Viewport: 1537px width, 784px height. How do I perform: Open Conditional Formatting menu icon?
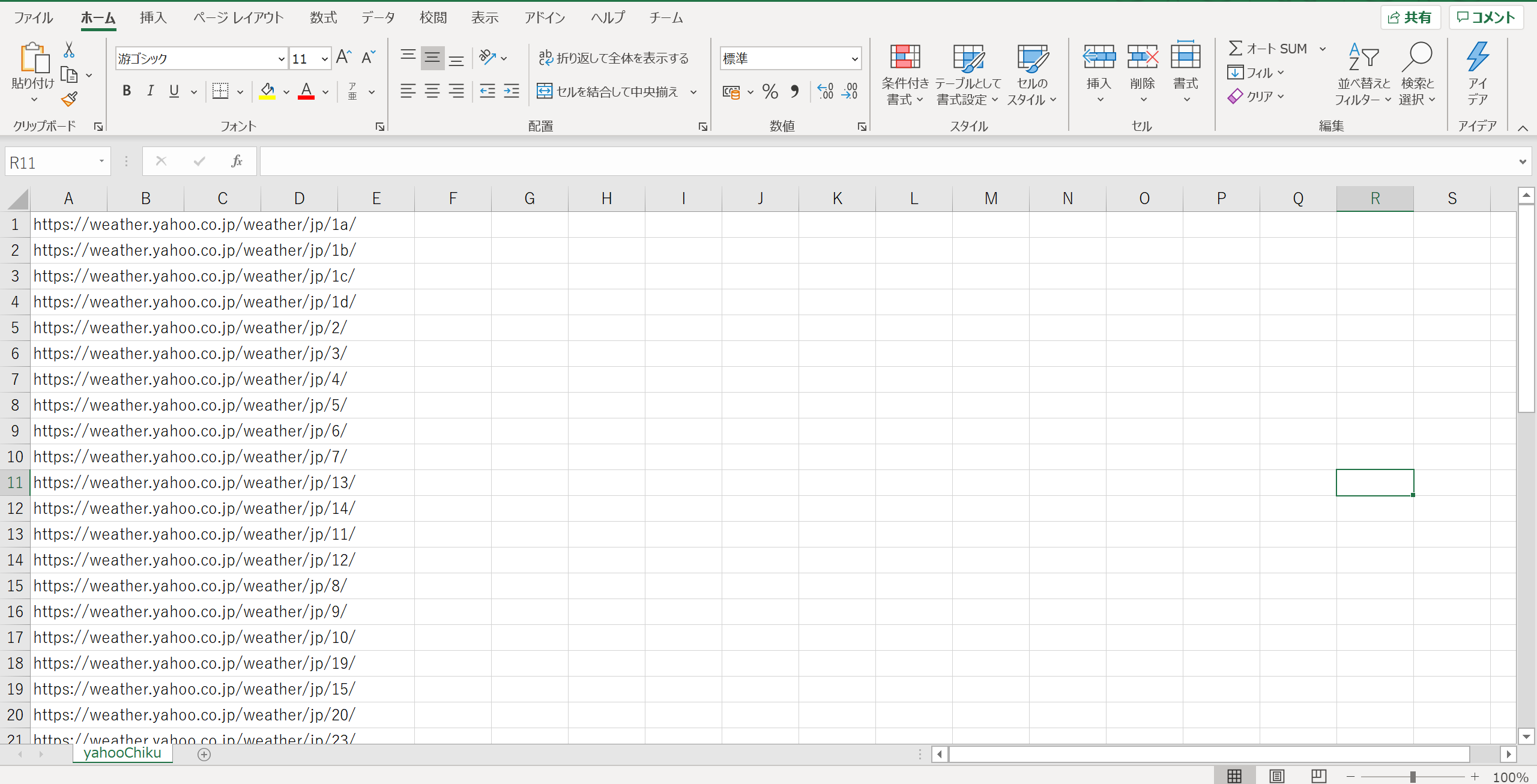pos(905,57)
